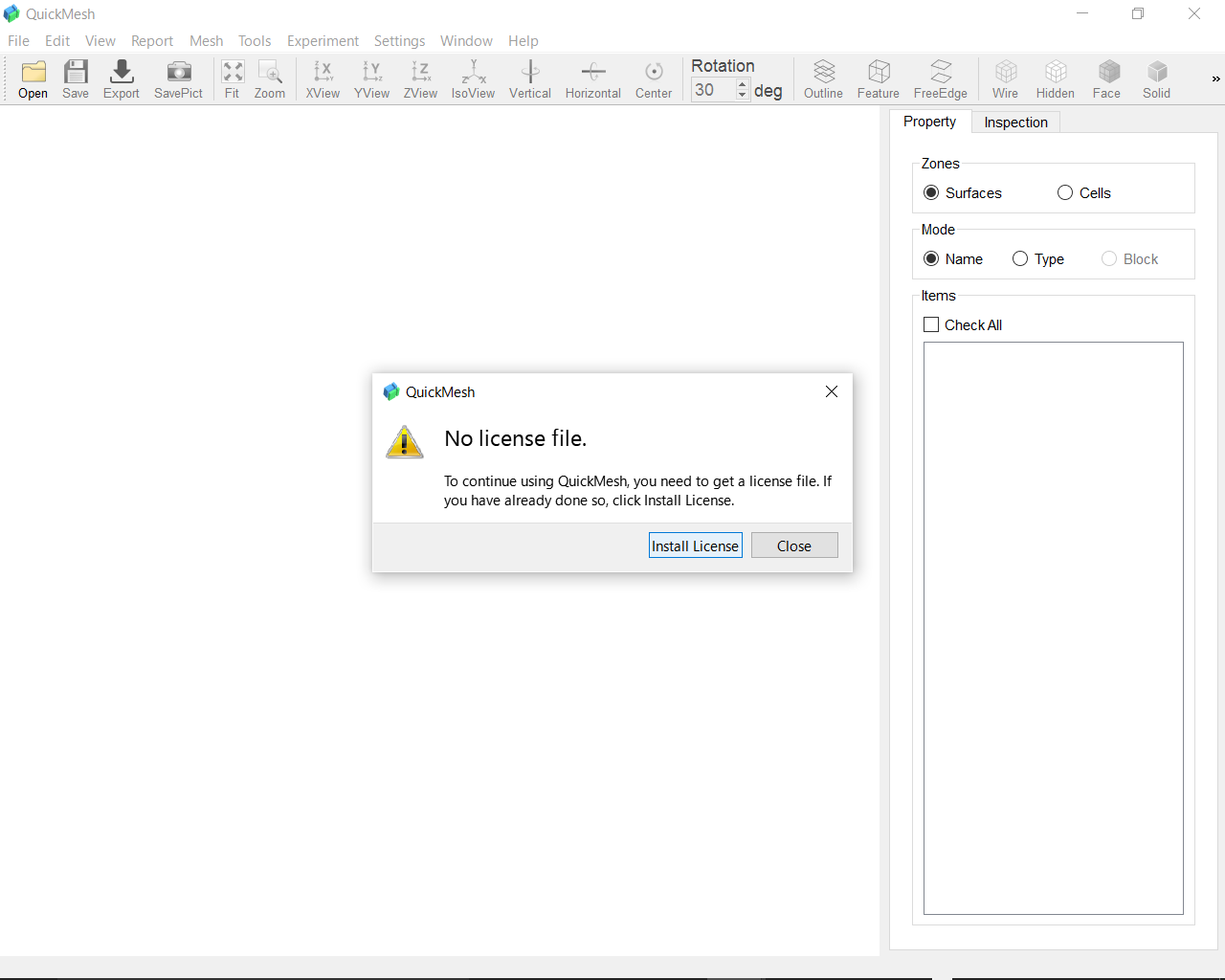Open the Help menu
This screenshot has width=1225, height=980.
click(x=523, y=41)
